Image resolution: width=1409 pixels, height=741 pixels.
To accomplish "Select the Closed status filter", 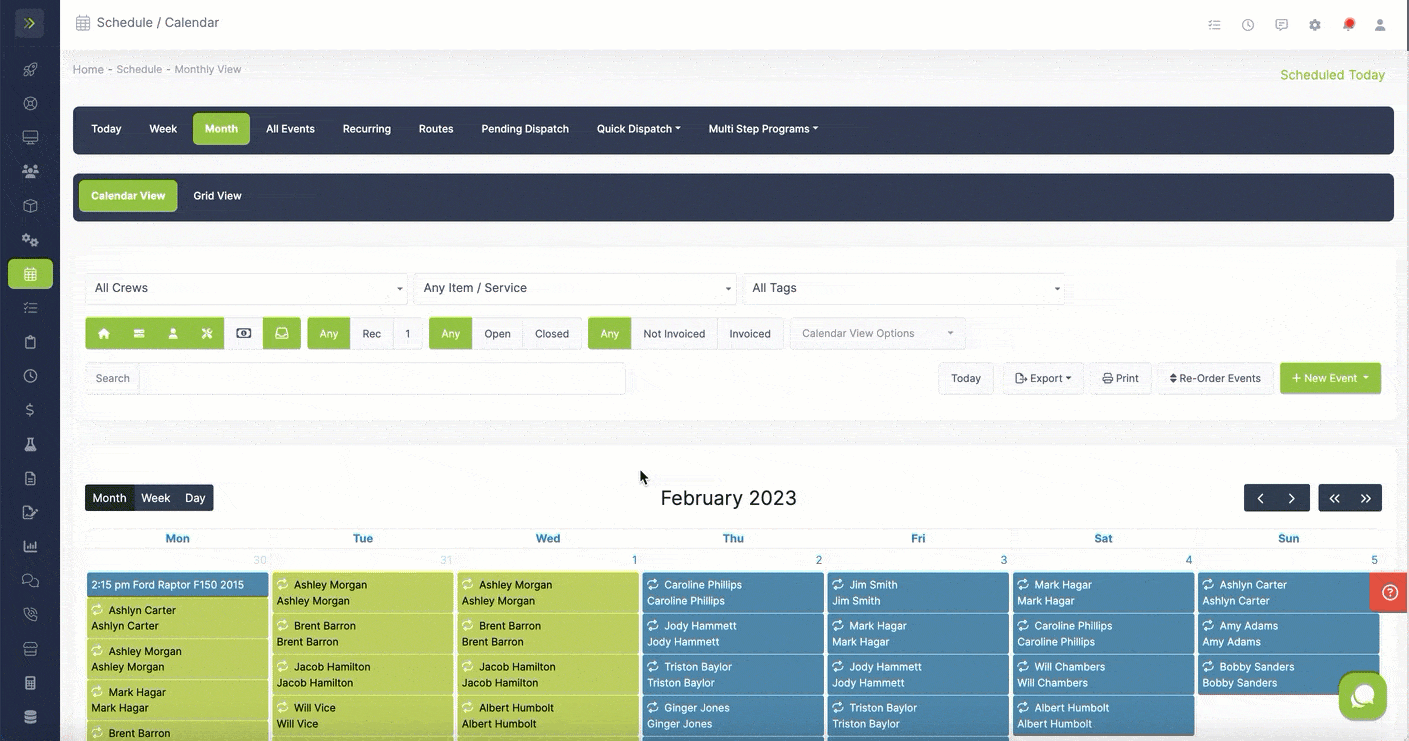I will point(552,334).
